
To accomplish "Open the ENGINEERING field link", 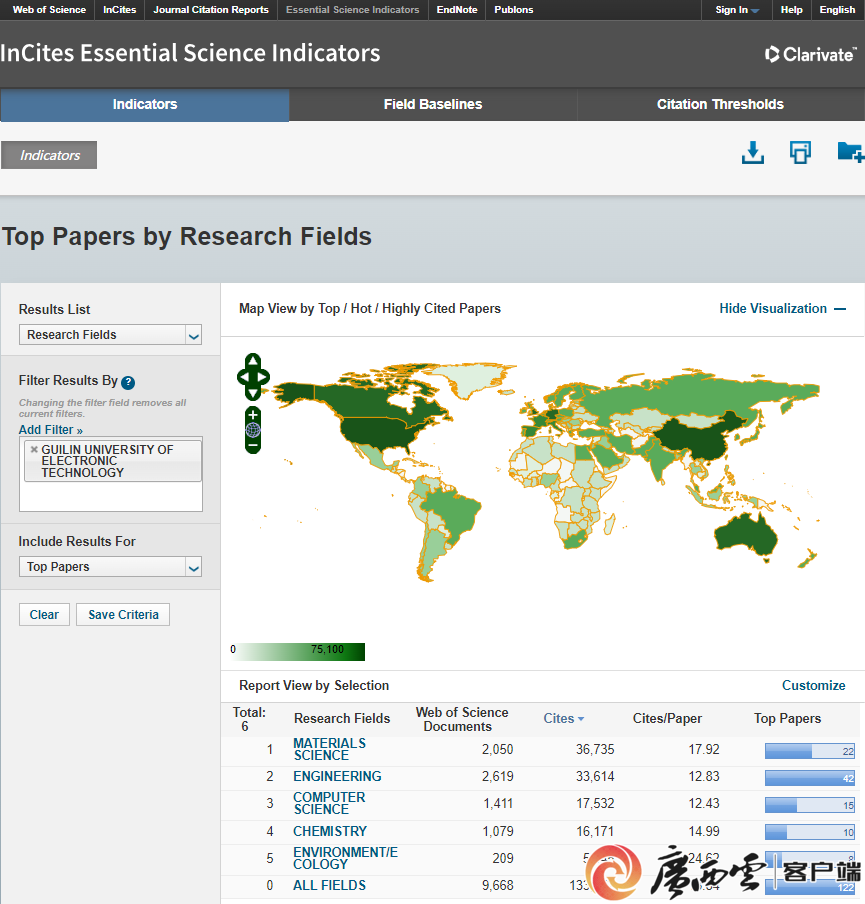I will point(337,777).
